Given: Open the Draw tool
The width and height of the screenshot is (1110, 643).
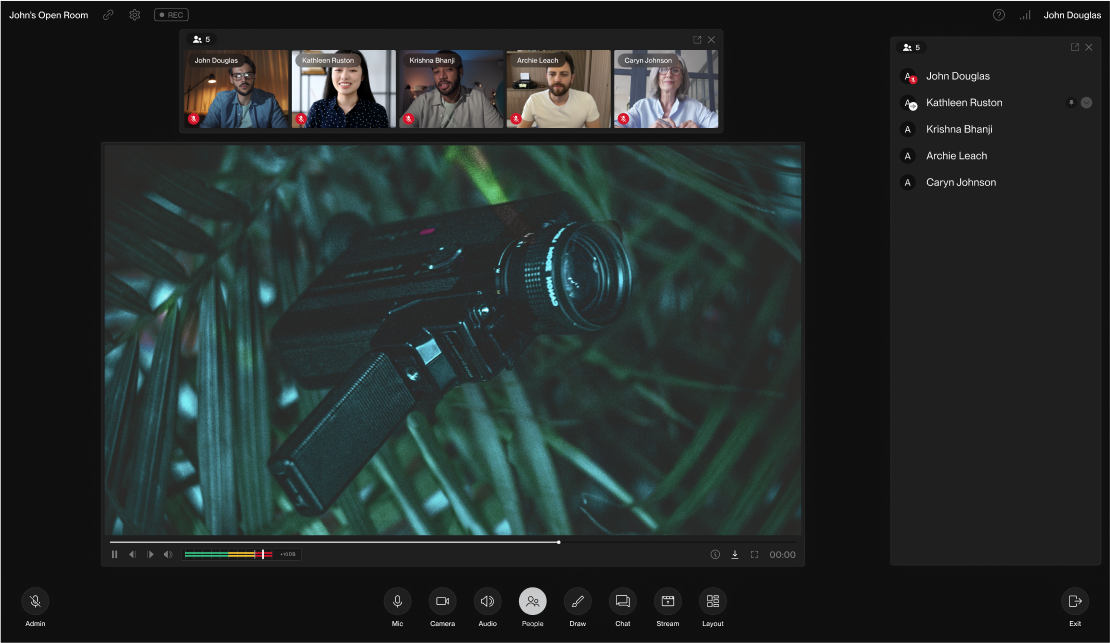Looking at the screenshot, I should point(578,601).
